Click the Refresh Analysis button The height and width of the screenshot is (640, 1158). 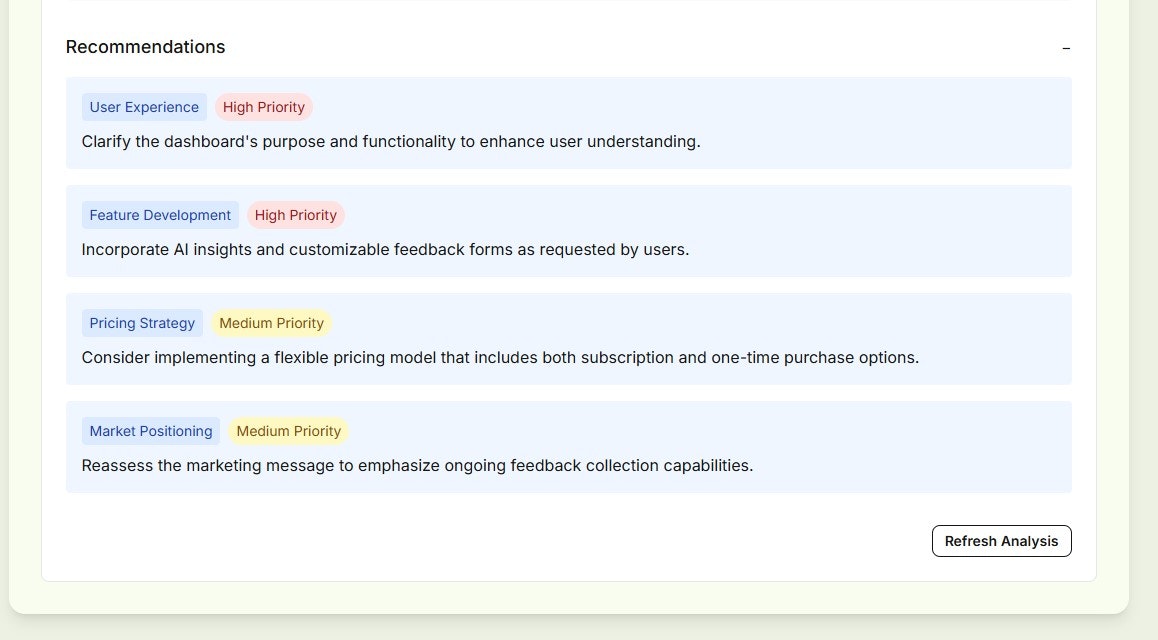[x=1001, y=541]
